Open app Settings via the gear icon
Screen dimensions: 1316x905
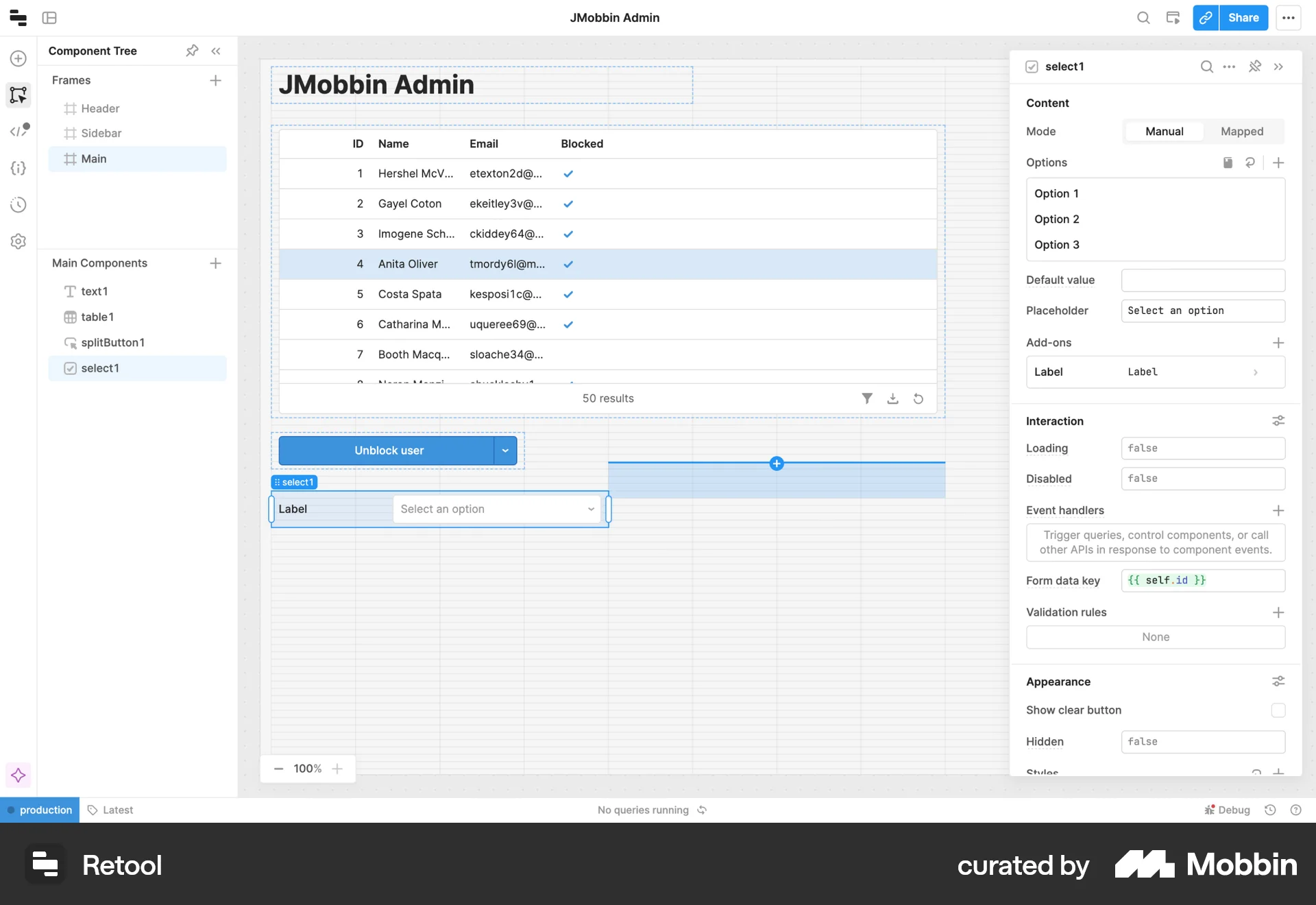(x=18, y=241)
